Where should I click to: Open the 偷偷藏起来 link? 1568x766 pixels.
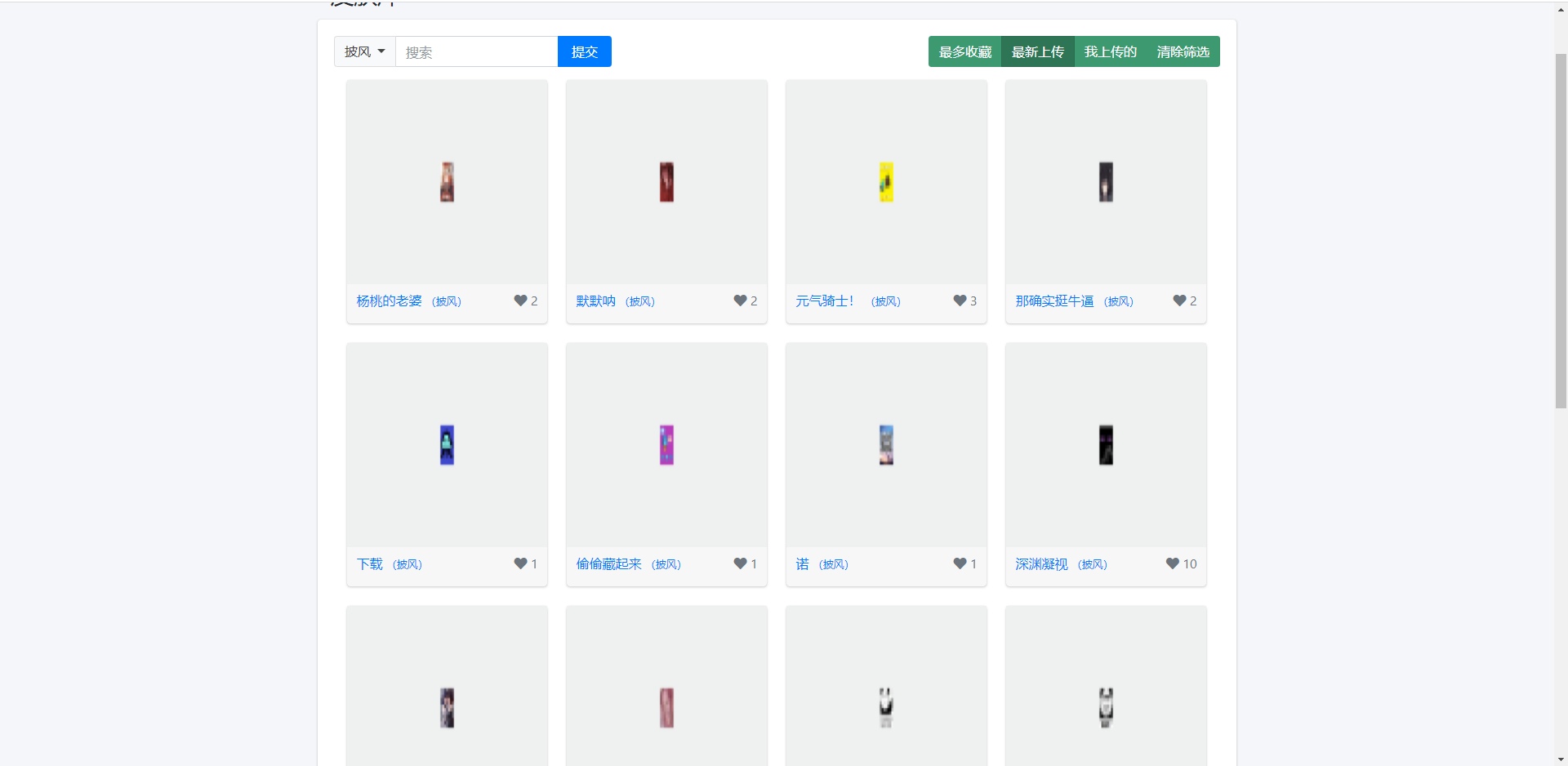[x=608, y=564]
